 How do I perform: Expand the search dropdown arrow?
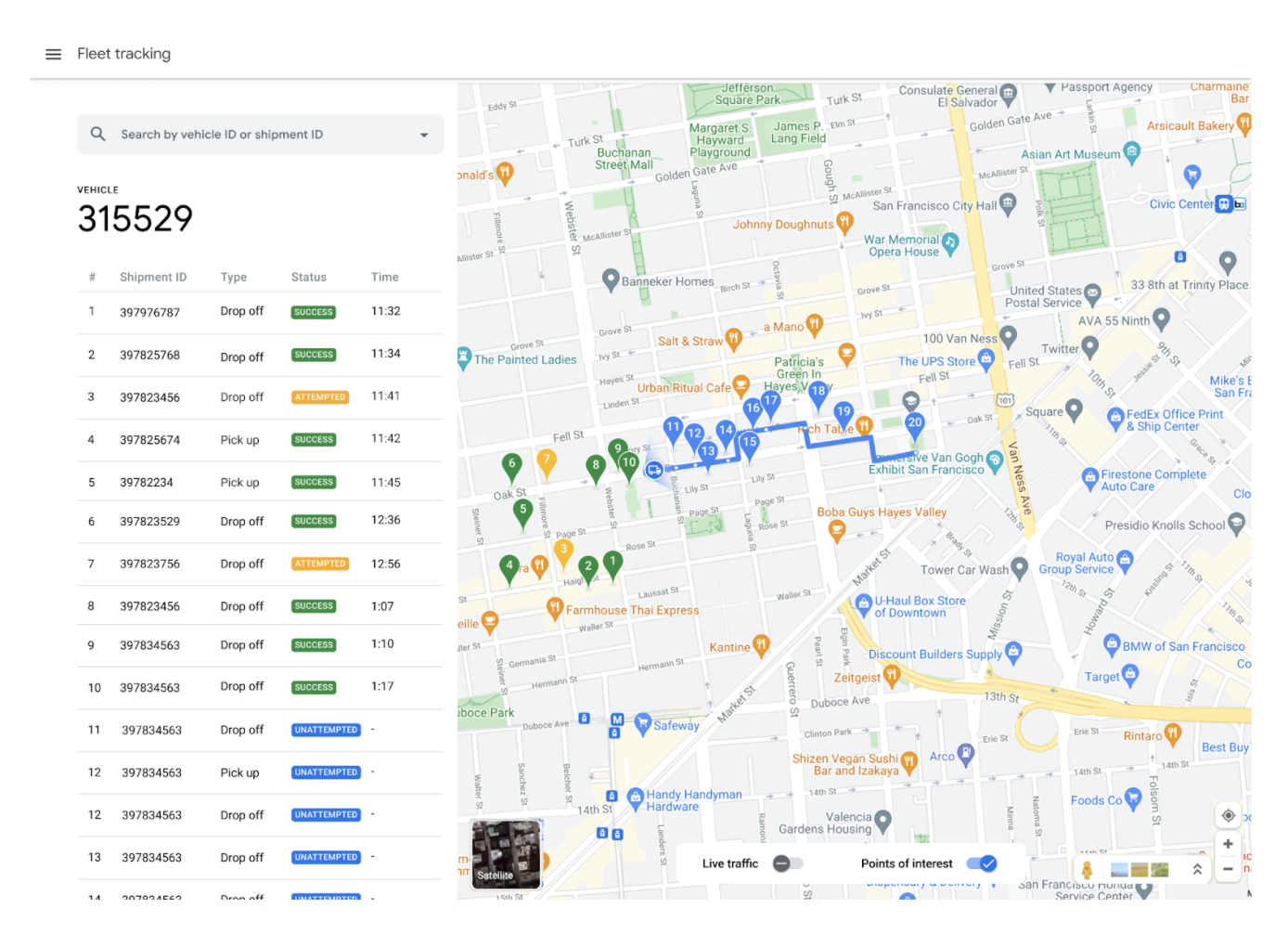tap(424, 136)
